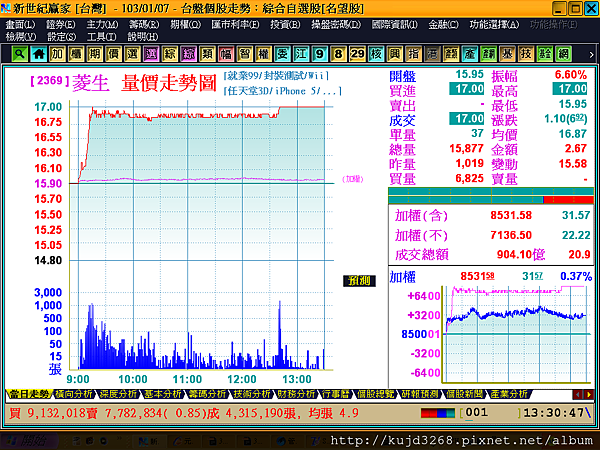Open the 期權(O) menu
Image resolution: width=600 pixels, height=450 pixels.
tap(185, 24)
